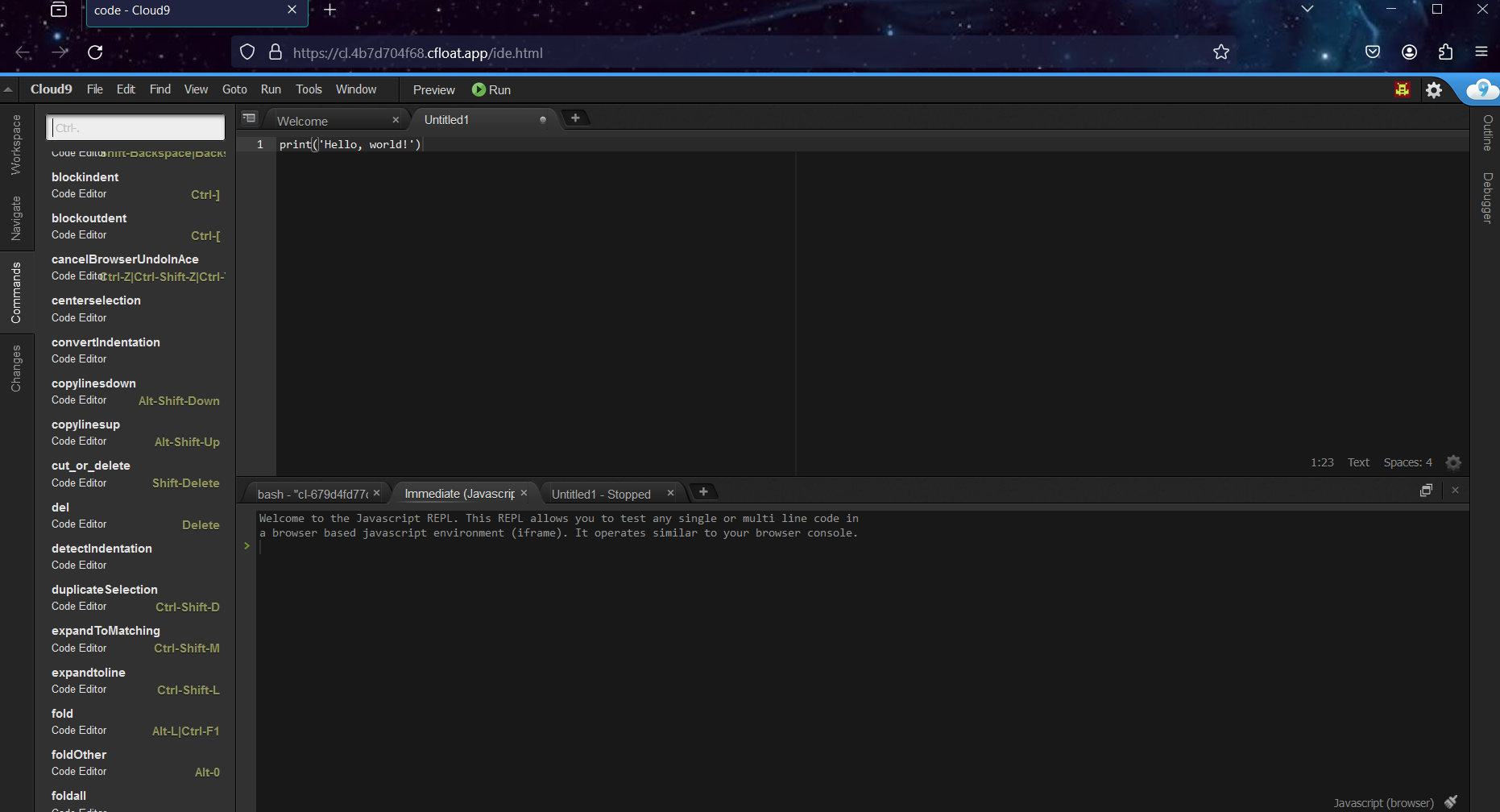Viewport: 1500px width, 812px height.
Task: Open the Navigate side panel
Action: (x=16, y=218)
